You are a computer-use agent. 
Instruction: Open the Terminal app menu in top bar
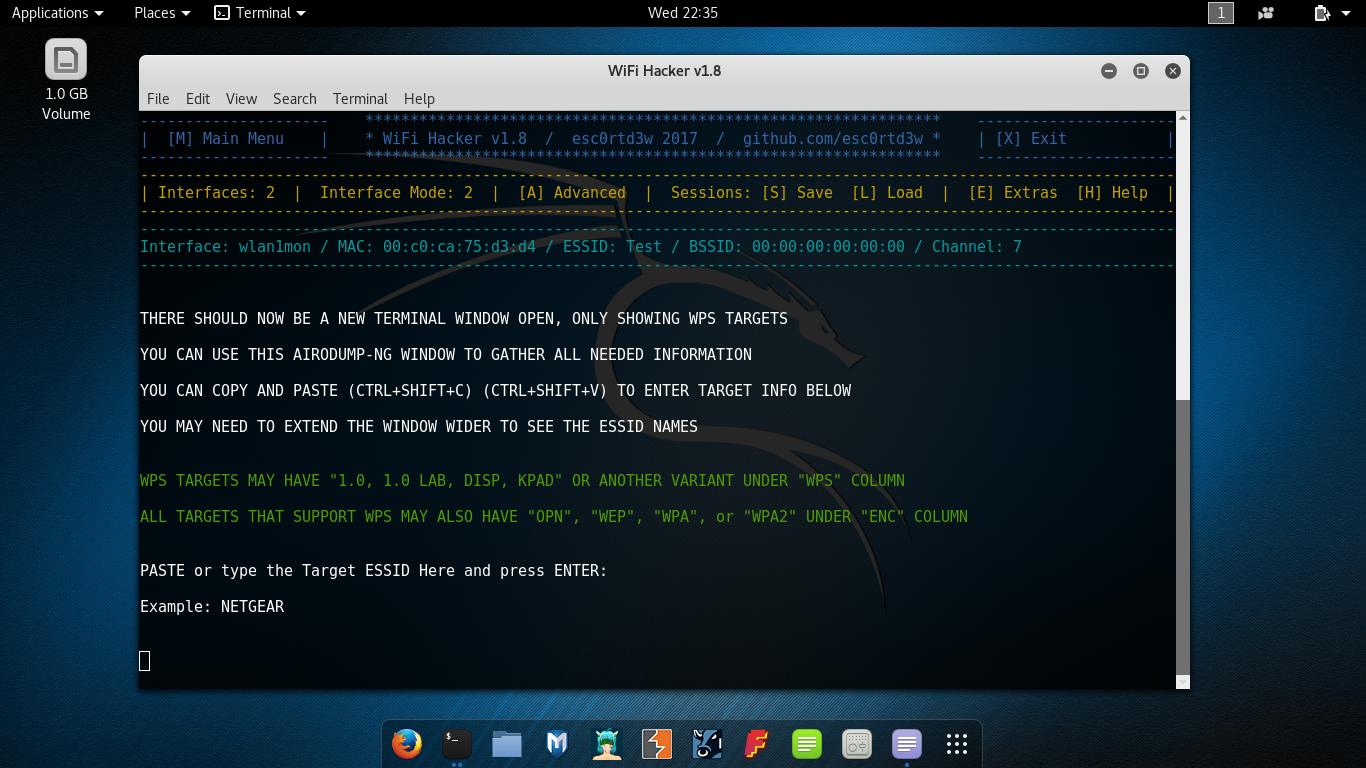(260, 13)
